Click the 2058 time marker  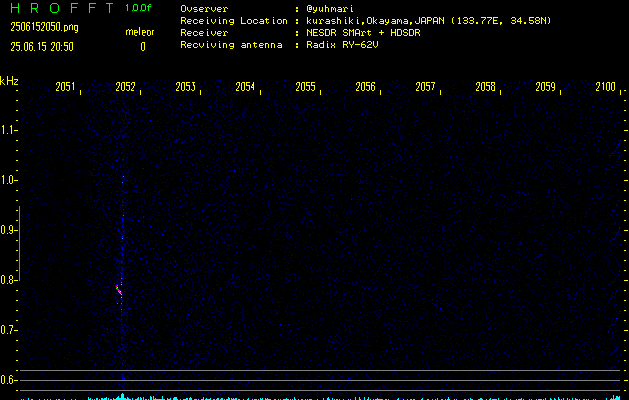(x=485, y=87)
